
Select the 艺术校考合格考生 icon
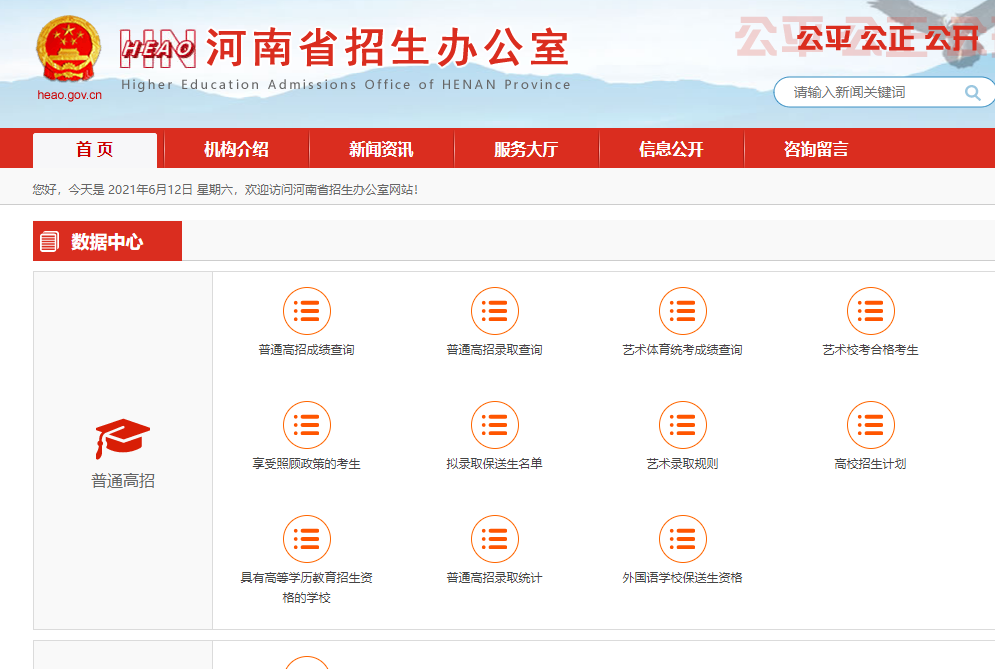870,312
